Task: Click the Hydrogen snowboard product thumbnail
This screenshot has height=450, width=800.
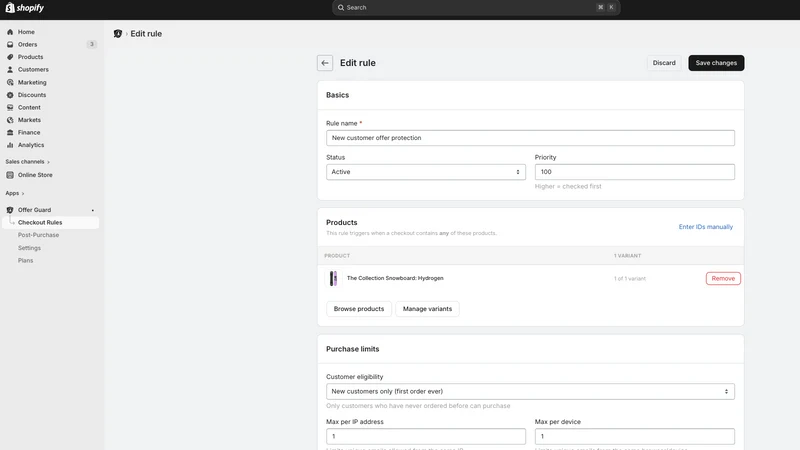Action: pyautogui.click(x=333, y=279)
